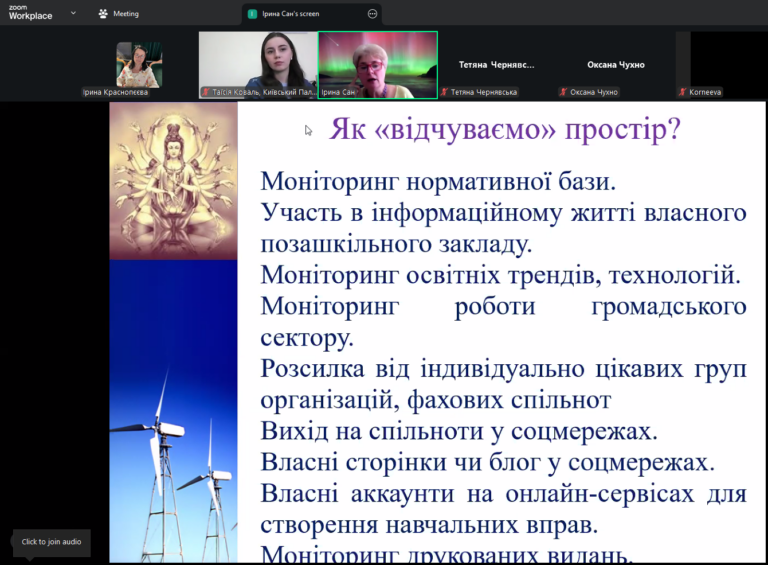
Task: Click the Korneeva name label
Action: tap(705, 92)
